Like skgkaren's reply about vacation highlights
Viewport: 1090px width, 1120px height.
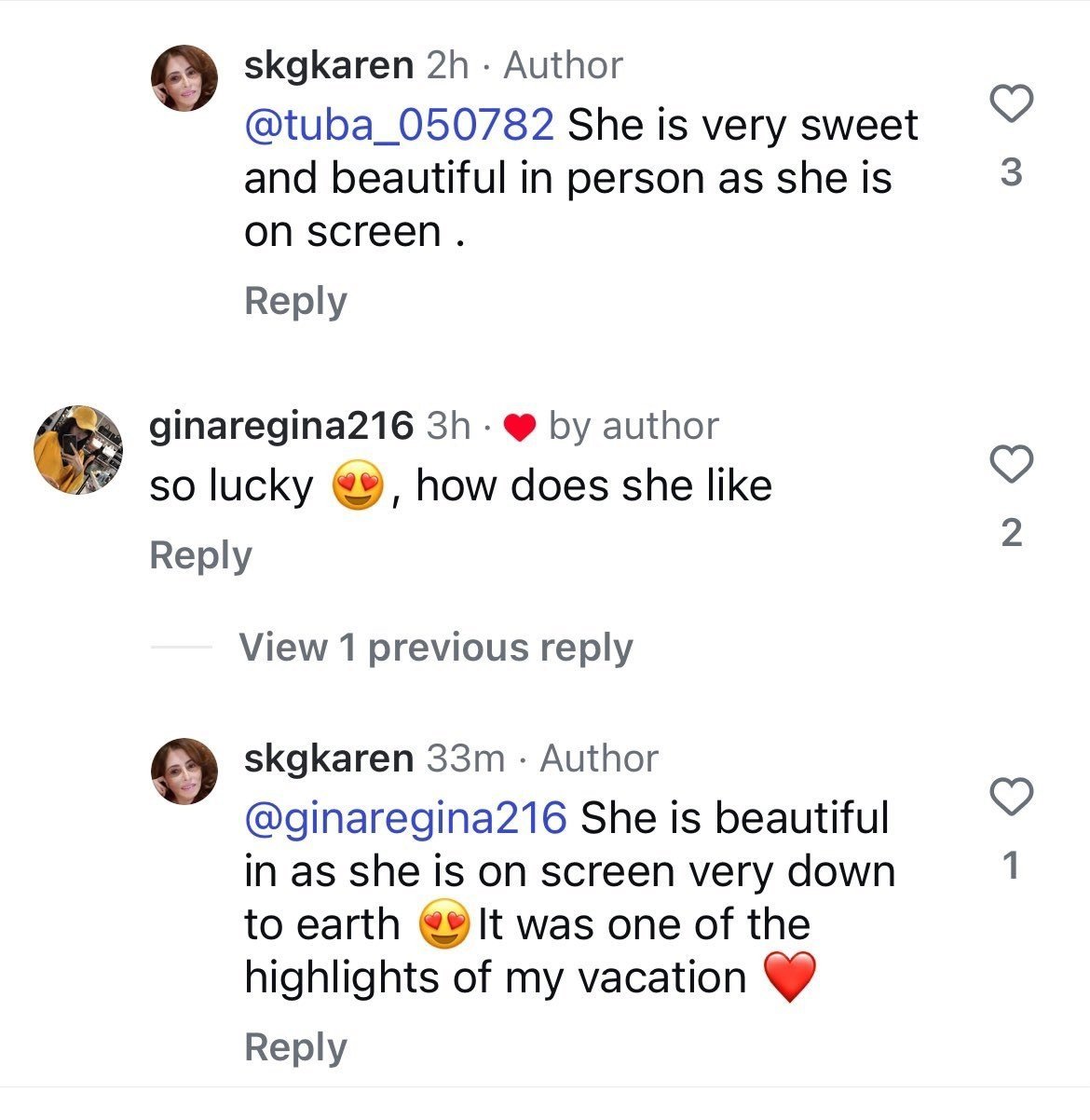pos(1011,796)
